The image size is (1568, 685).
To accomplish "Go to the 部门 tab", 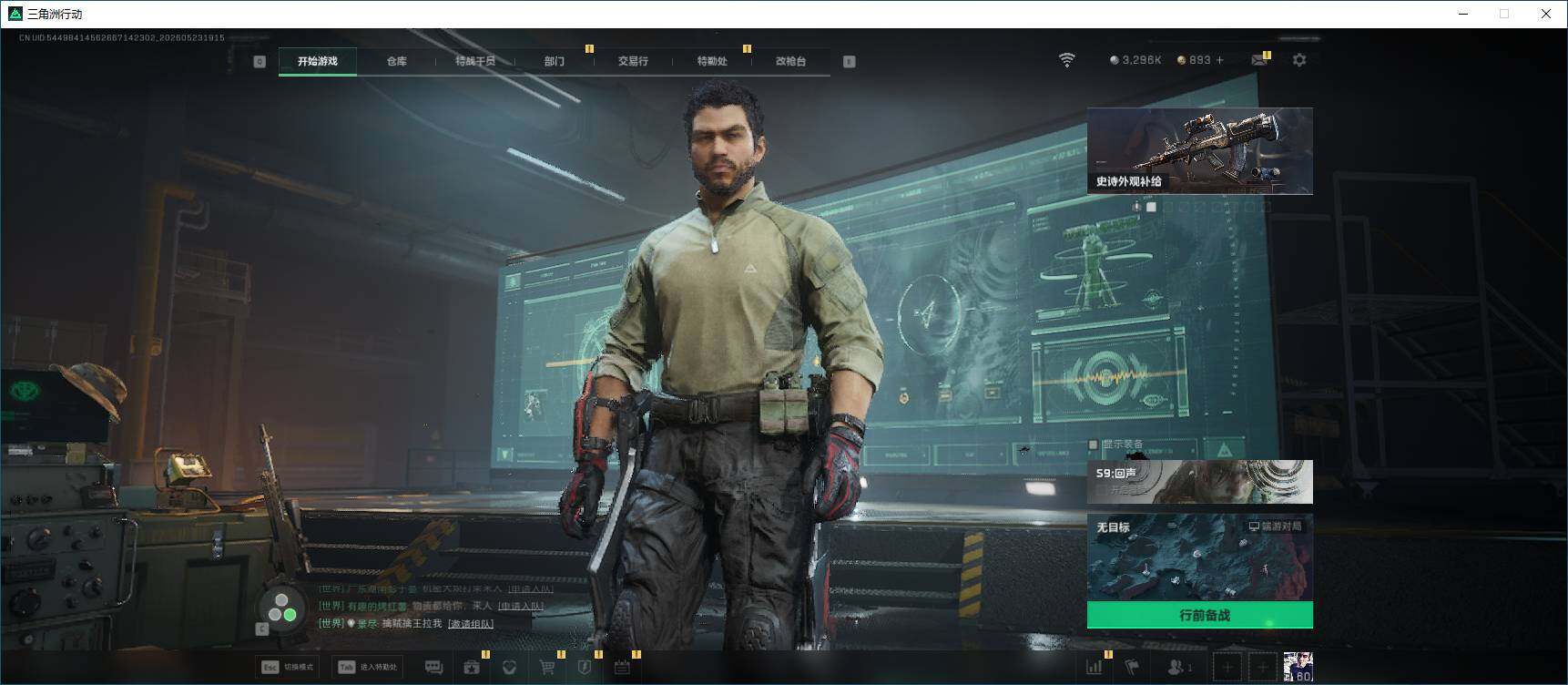I will [x=555, y=61].
